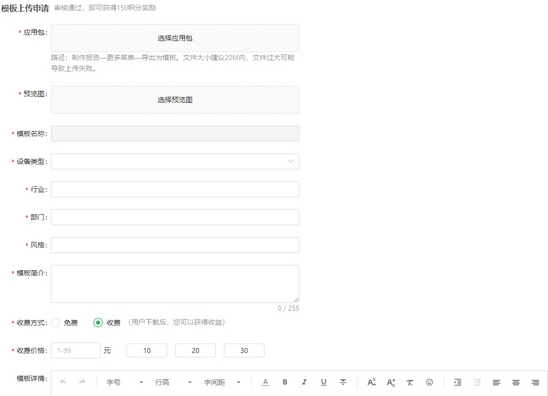Open the font color tool
Viewport: 548px width, 396px height.
[x=266, y=382]
